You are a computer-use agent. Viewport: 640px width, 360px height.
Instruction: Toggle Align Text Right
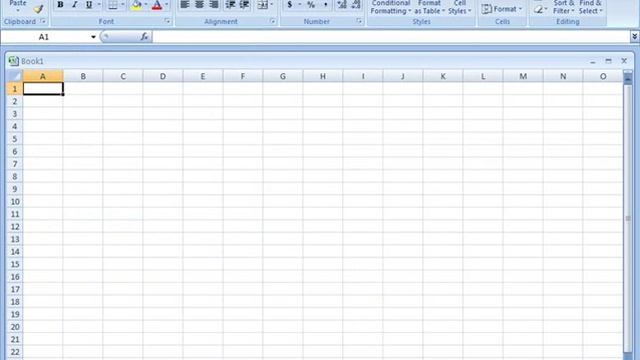213,5
